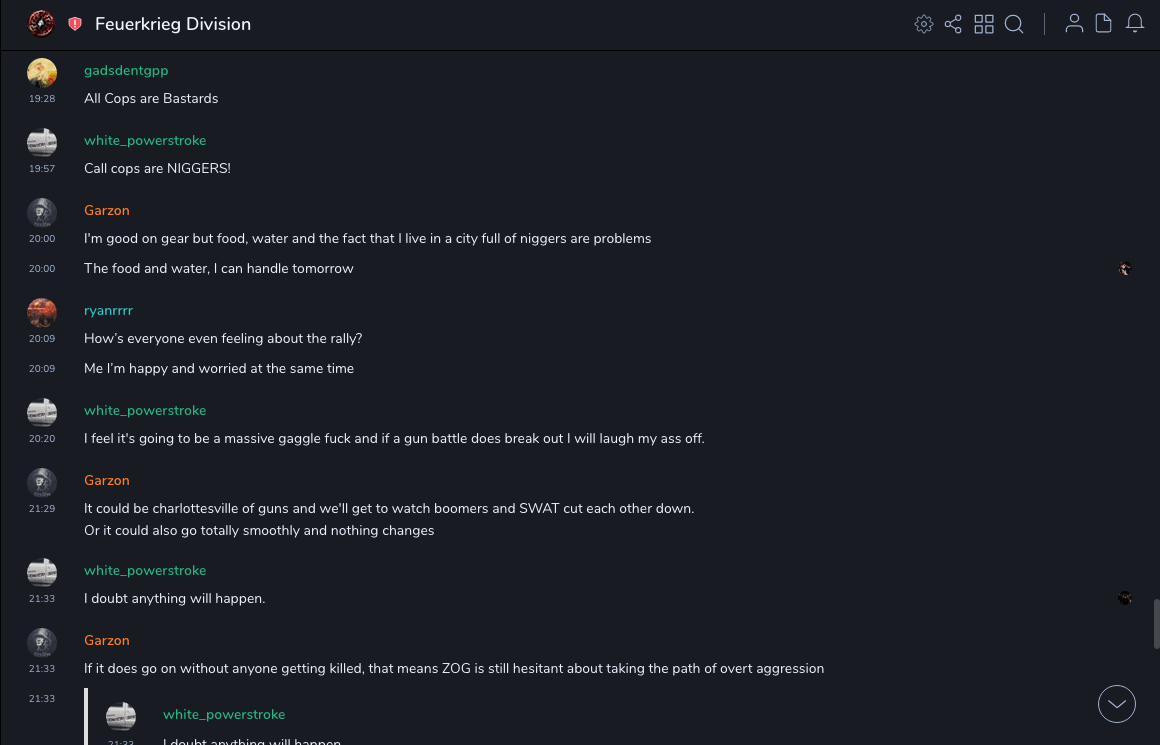The height and width of the screenshot is (745, 1160).
Task: Jump to latest with the down-chevron button
Action: point(1117,704)
